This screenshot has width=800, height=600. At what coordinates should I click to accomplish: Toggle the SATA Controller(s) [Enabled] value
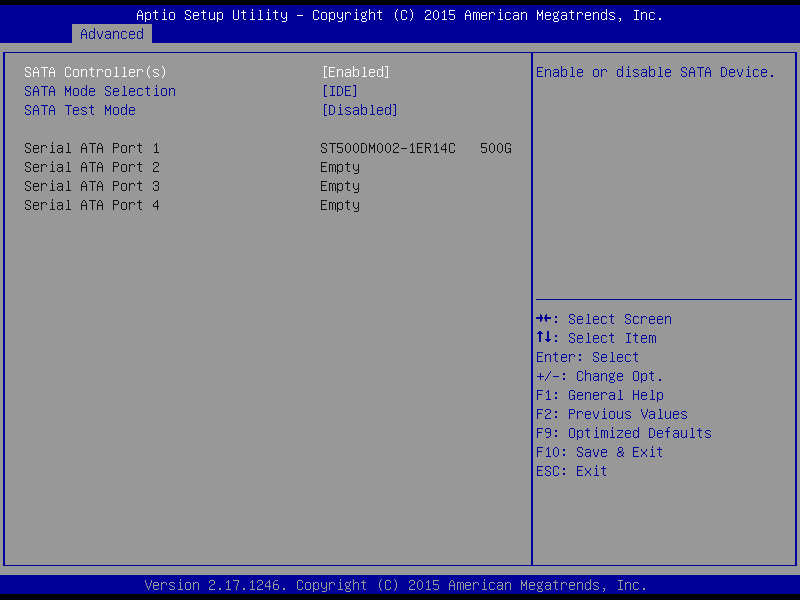355,72
